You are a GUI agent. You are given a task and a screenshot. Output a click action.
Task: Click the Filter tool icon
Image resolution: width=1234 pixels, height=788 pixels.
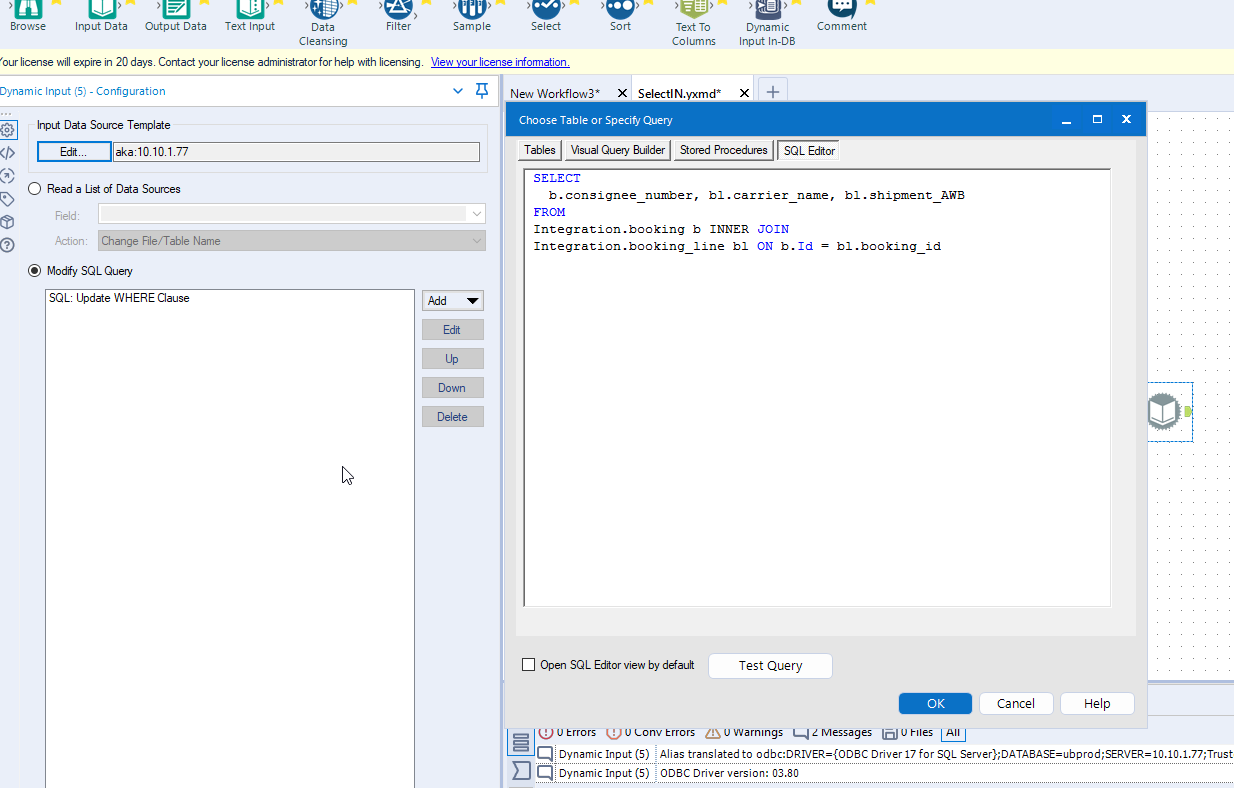pos(398,8)
